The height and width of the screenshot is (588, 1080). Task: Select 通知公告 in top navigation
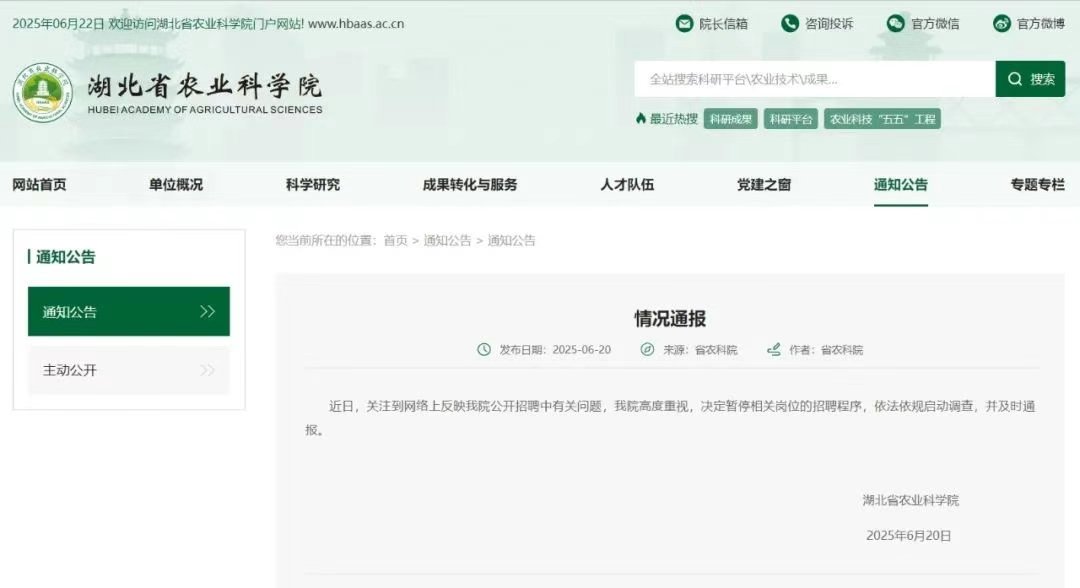pyautogui.click(x=901, y=185)
